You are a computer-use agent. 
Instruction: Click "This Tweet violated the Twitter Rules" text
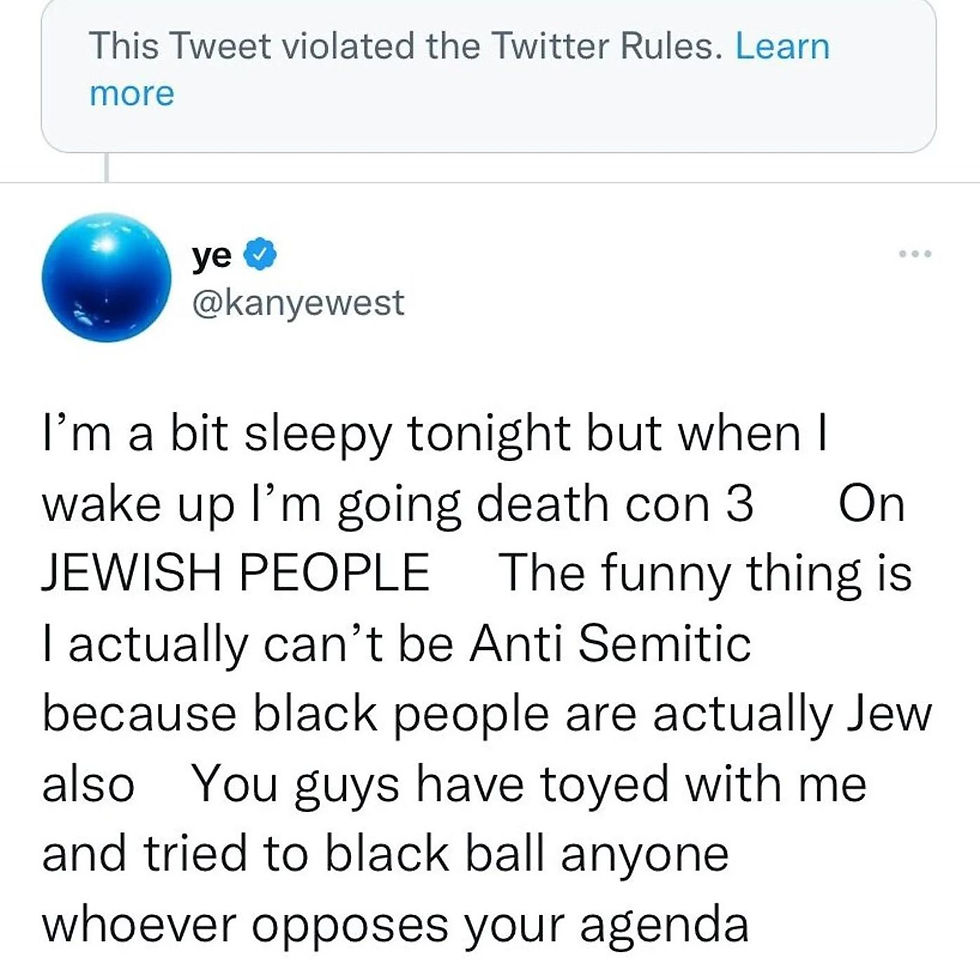pos(405,46)
